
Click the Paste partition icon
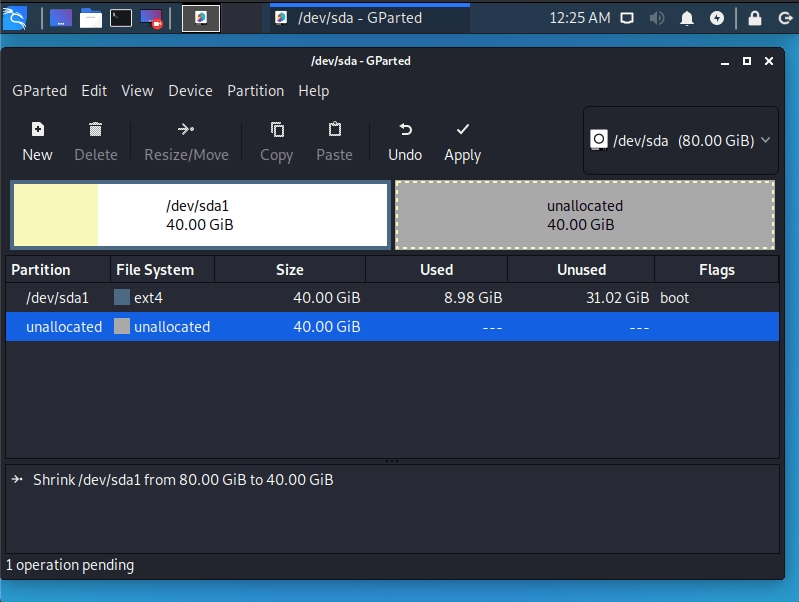[x=335, y=130]
